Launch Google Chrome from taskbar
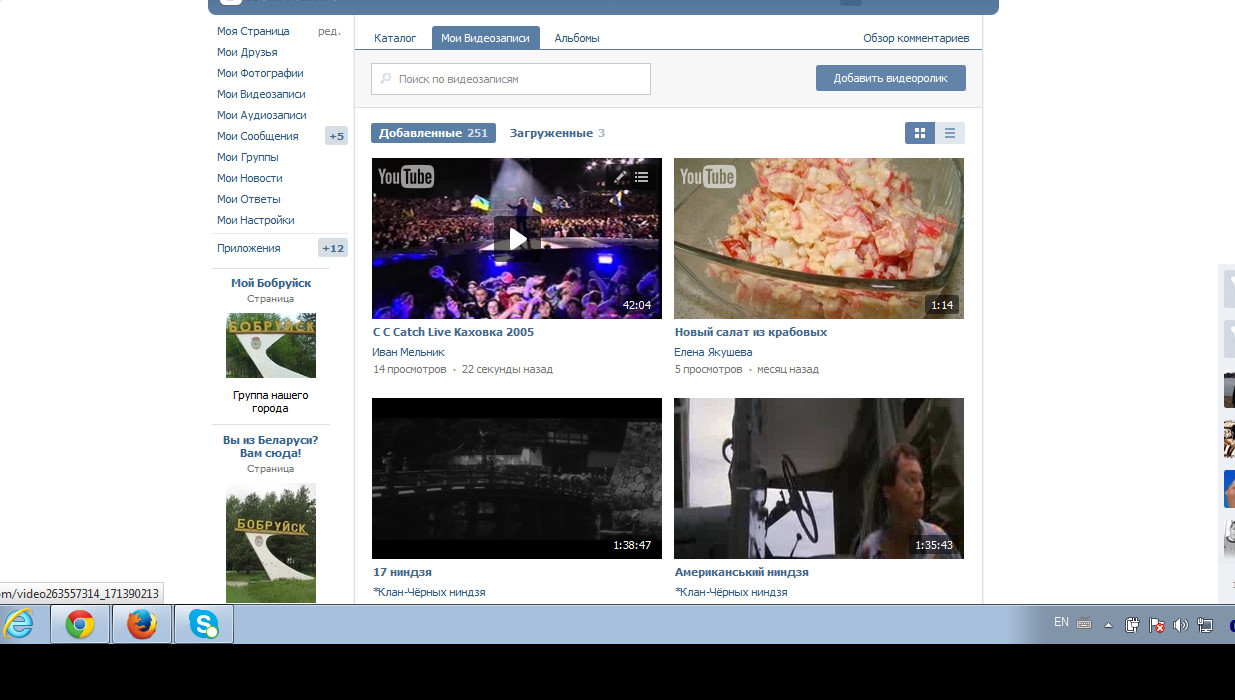 (80, 625)
